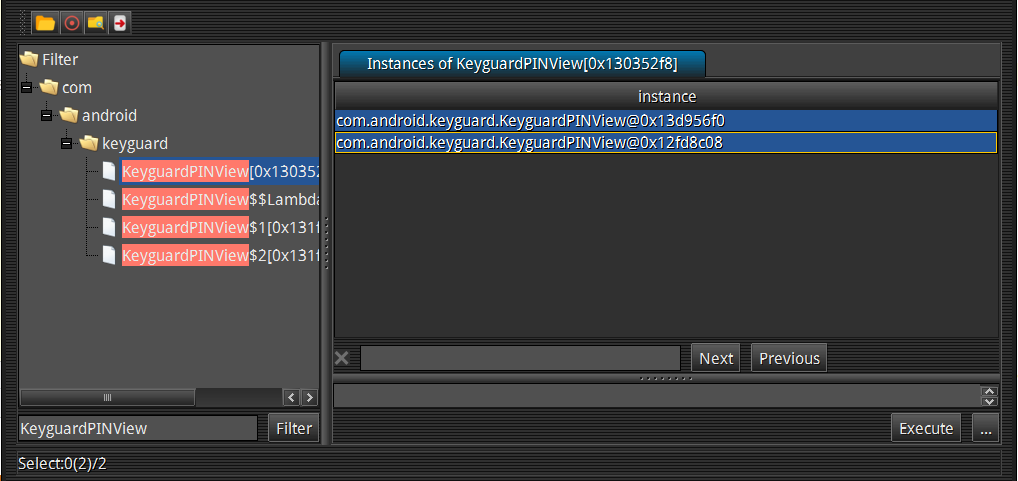Click the instance column header
Image resolution: width=1018 pixels, height=481 pixels.
tap(666, 96)
